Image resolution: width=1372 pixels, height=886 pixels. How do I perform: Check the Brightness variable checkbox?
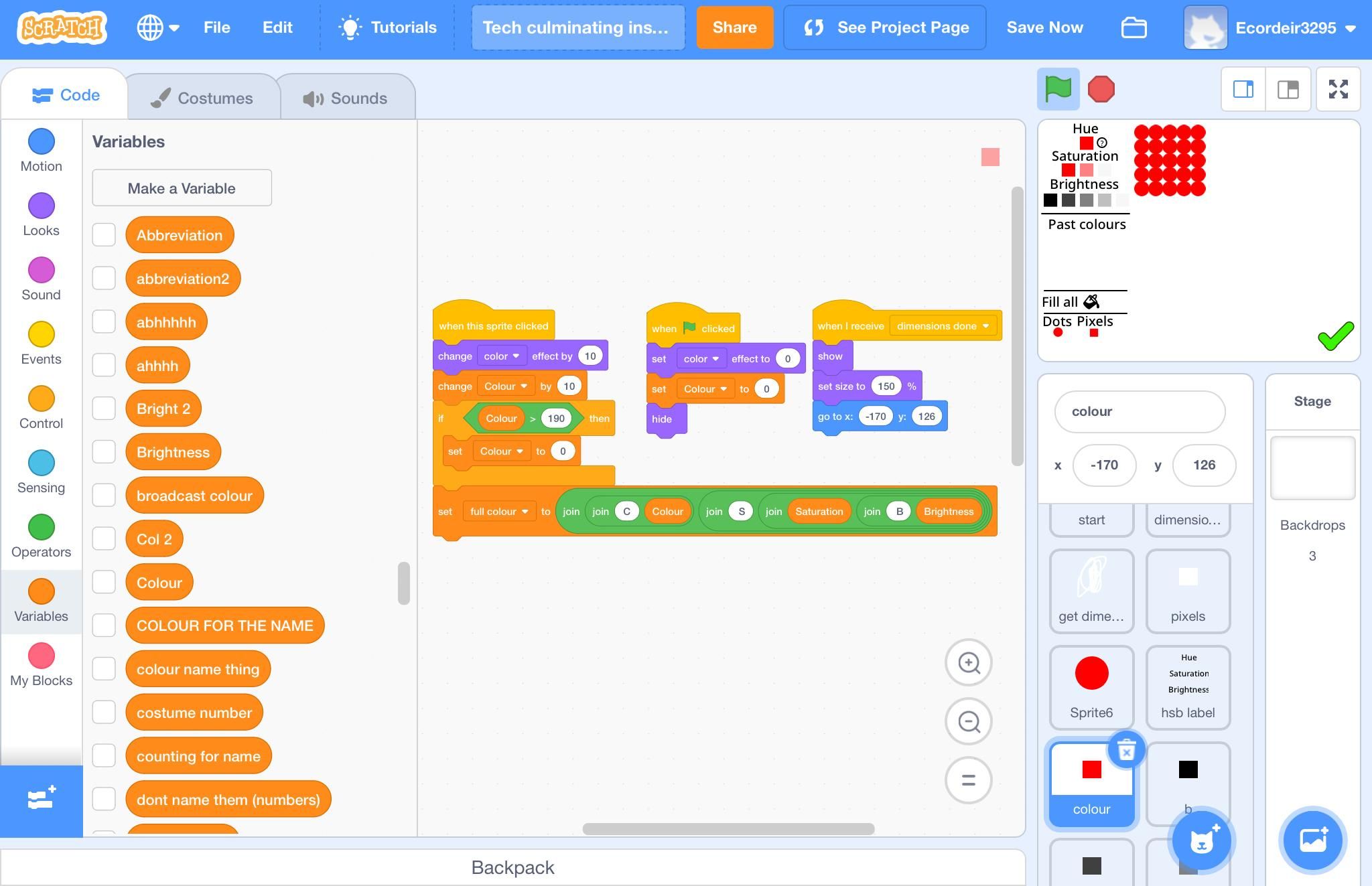coord(104,451)
